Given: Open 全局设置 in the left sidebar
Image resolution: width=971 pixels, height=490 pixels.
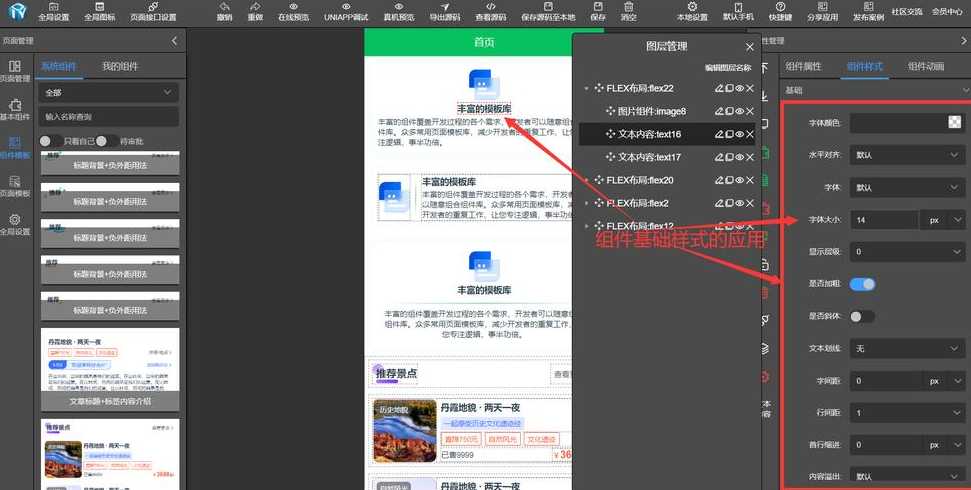Looking at the screenshot, I should 15,224.
